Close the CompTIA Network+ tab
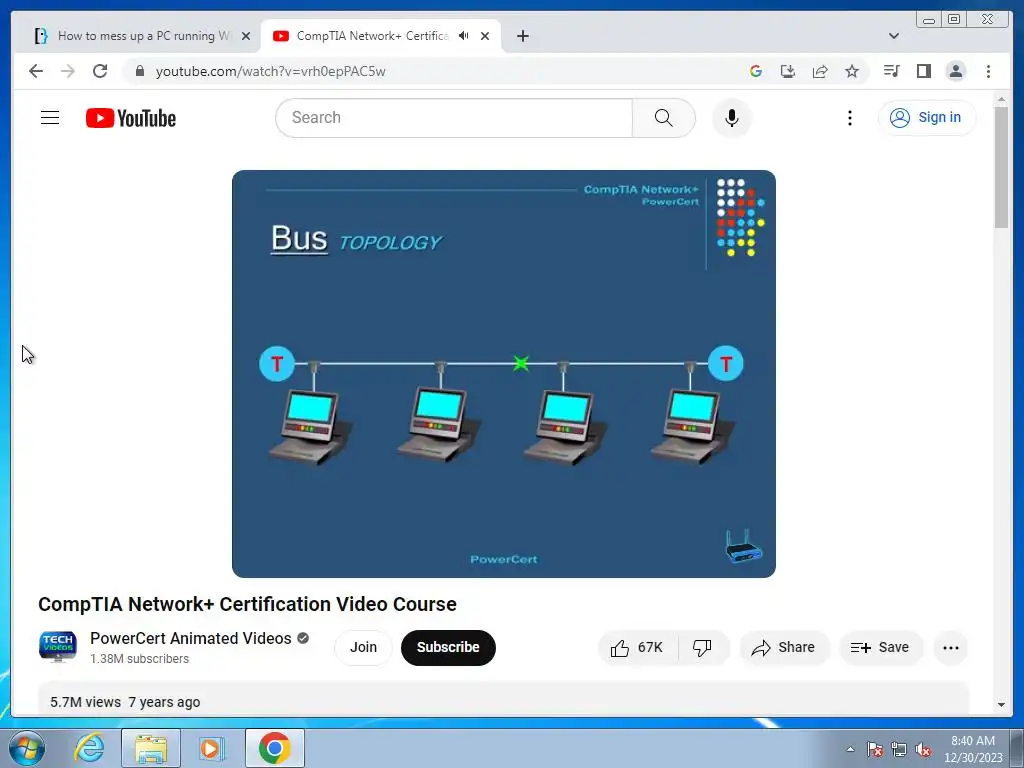 [x=485, y=36]
